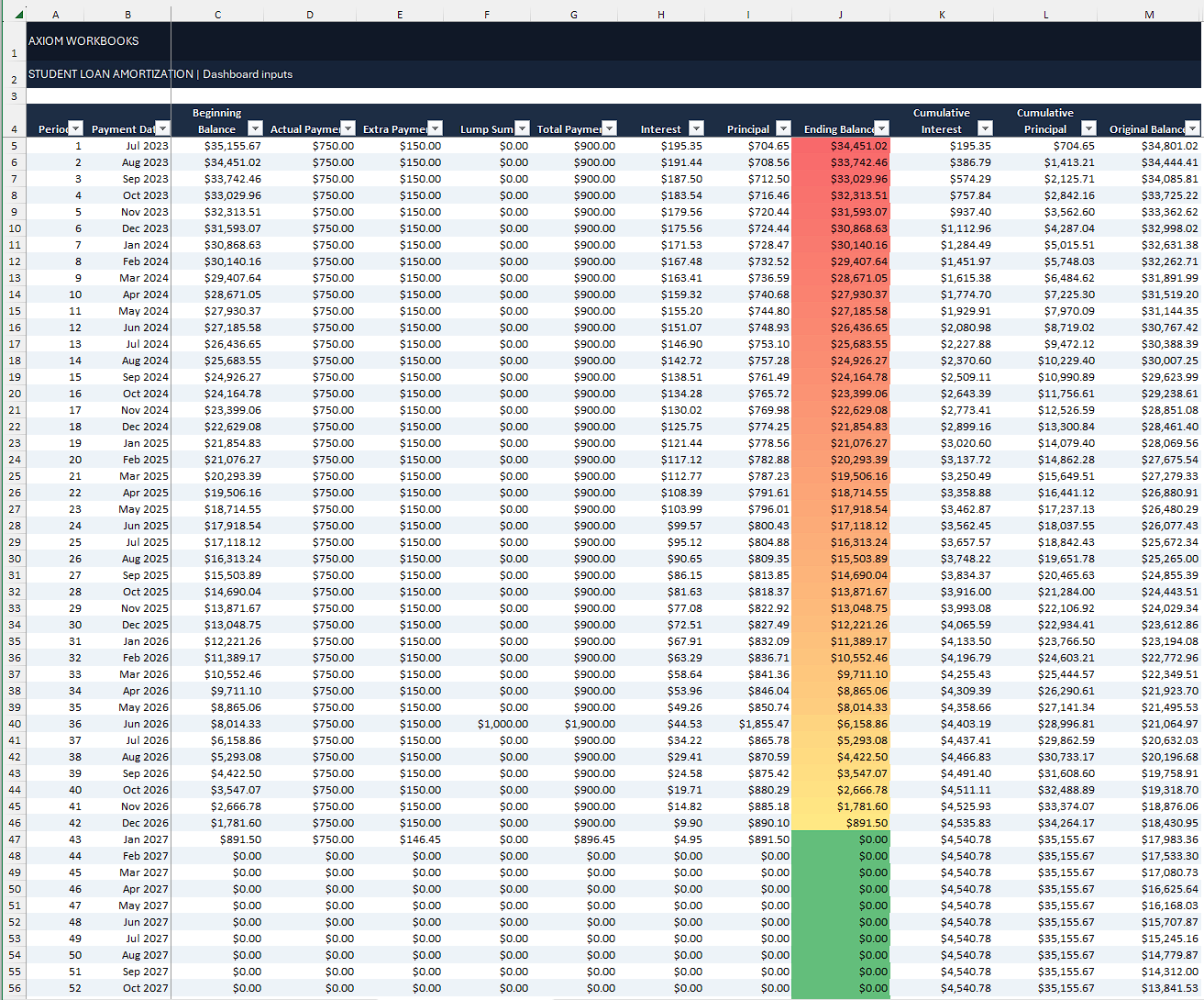Open the Original Balance filter dropdown
Image resolution: width=1204 pixels, height=1000 pixels.
1192,128
